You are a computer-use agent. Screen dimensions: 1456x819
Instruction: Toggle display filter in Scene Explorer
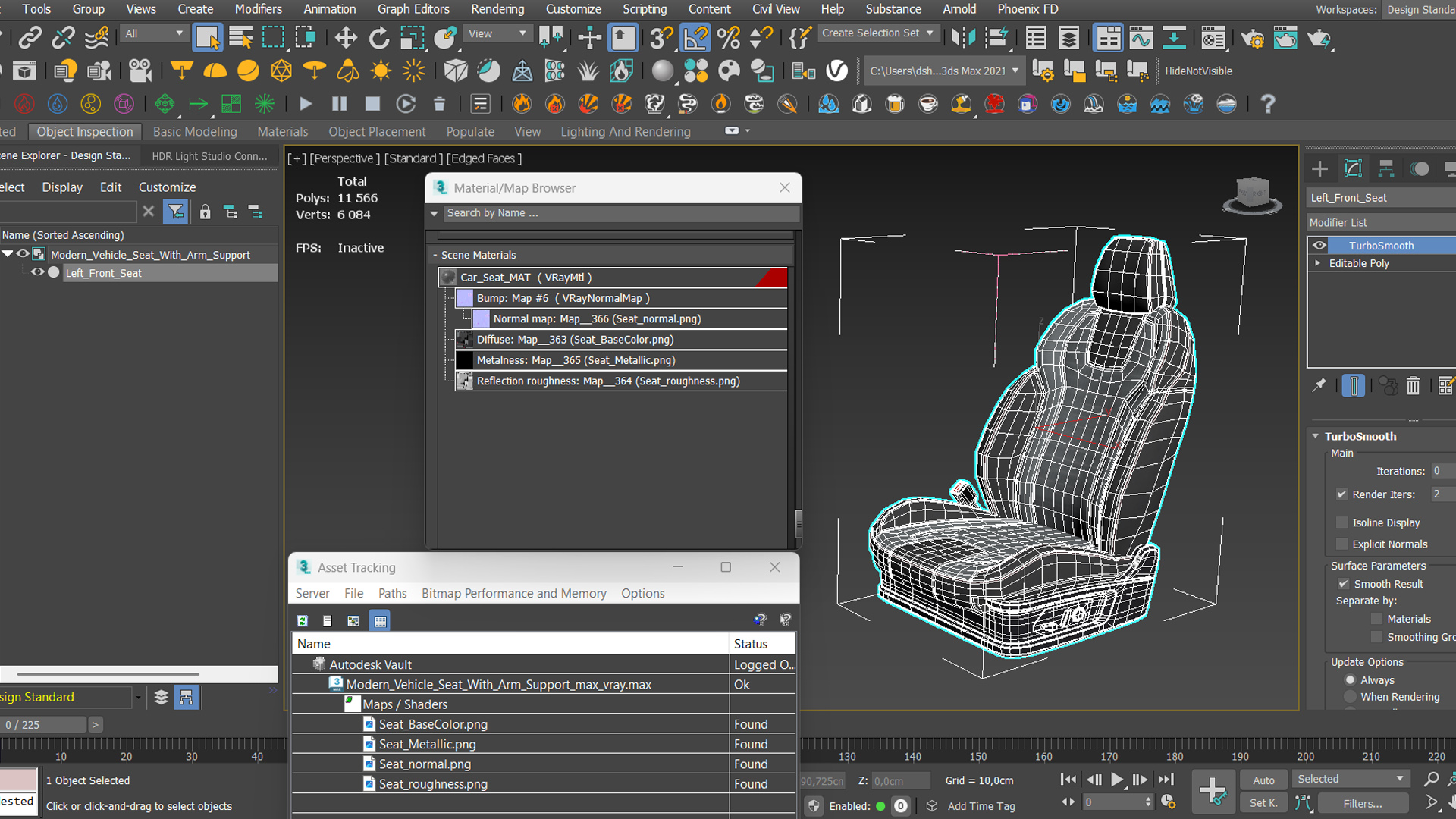click(x=175, y=212)
